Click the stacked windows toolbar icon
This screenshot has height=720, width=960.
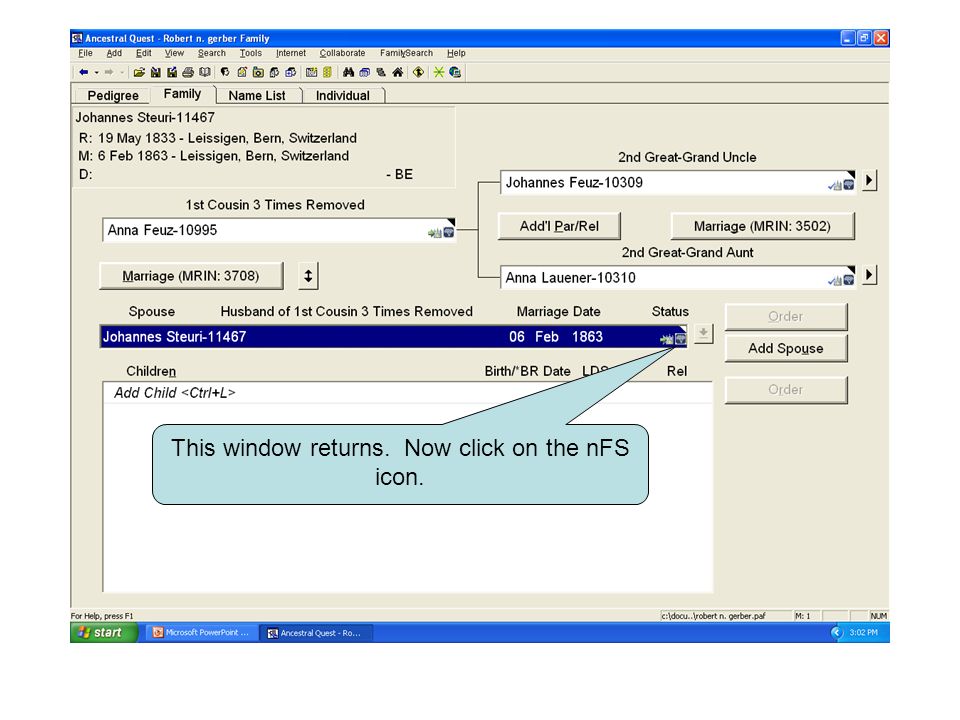tap(365, 72)
